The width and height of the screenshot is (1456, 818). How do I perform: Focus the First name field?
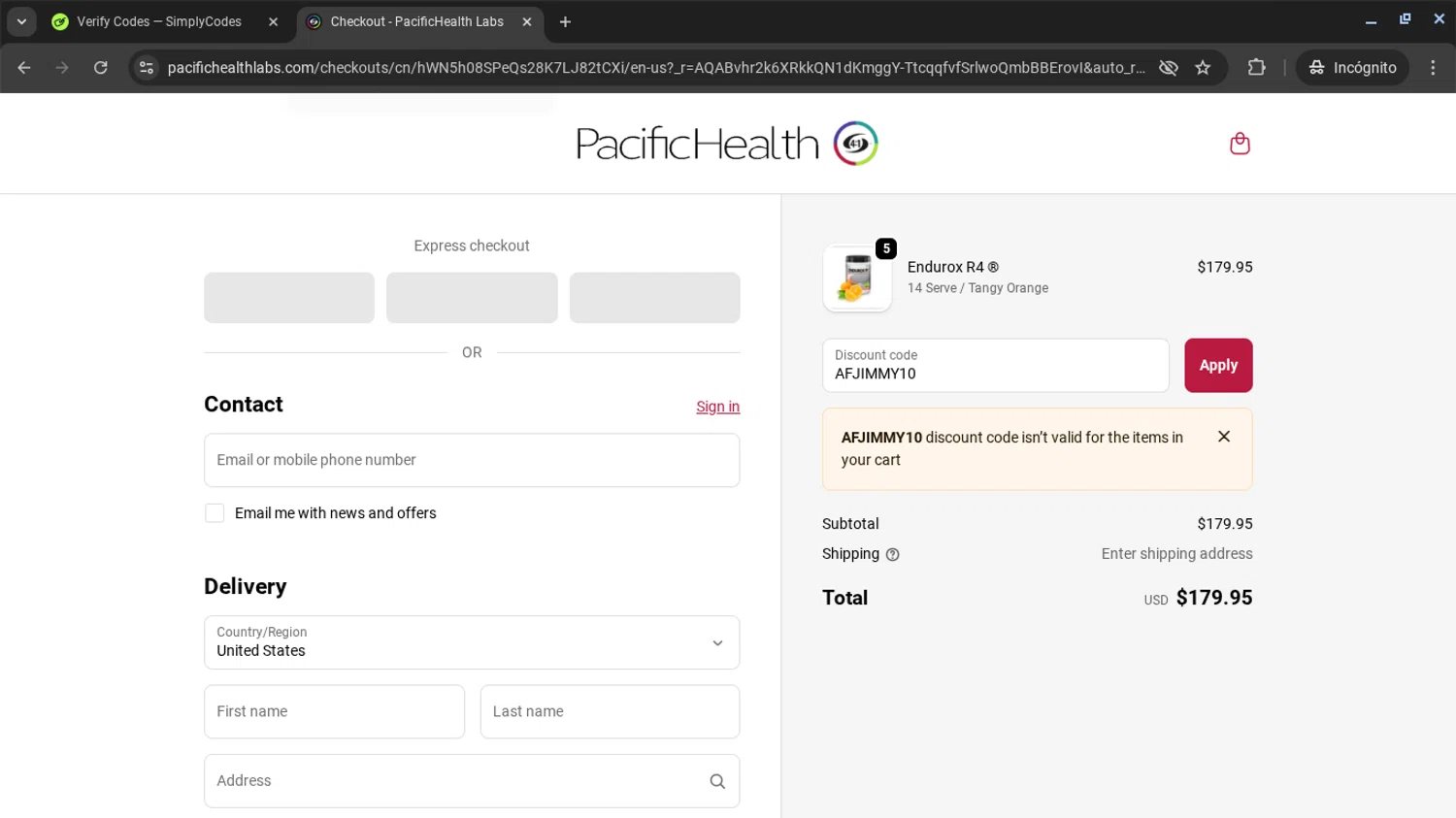click(334, 711)
